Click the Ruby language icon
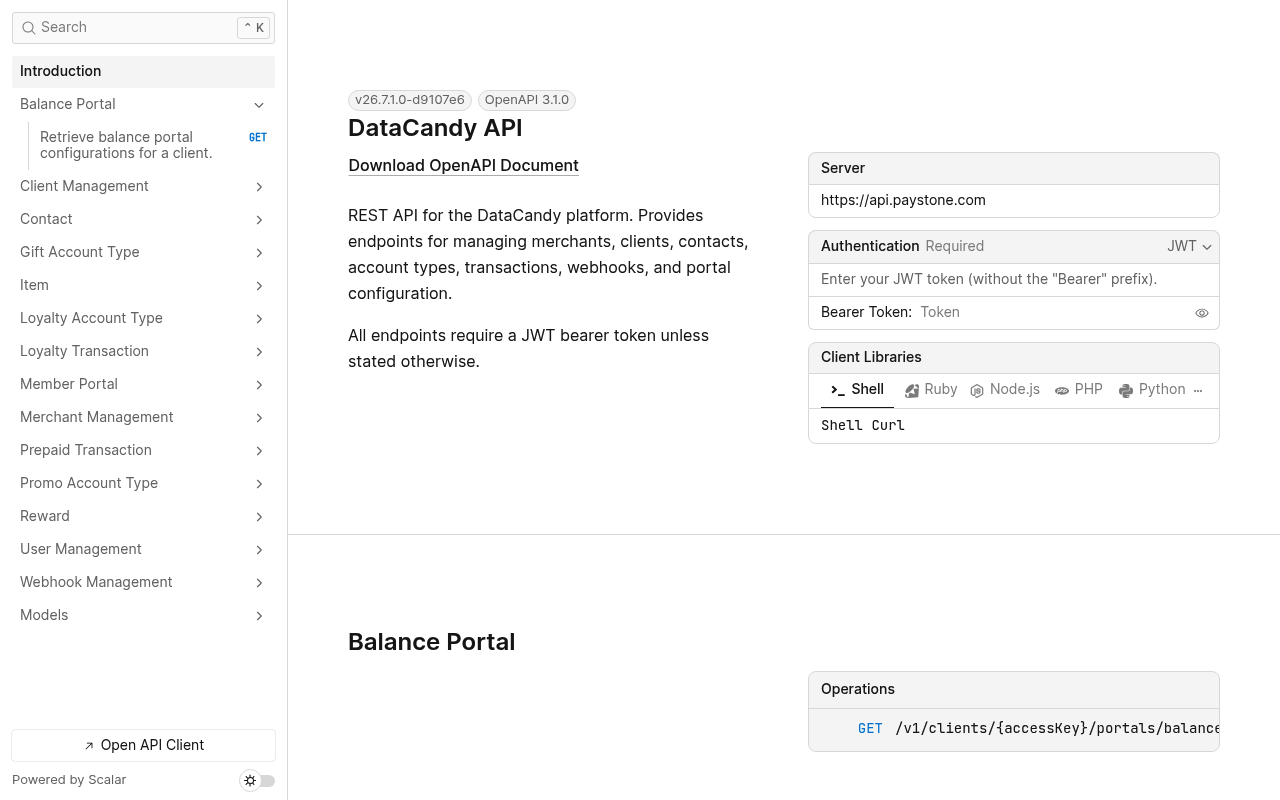This screenshot has height=800, width=1280. (912, 390)
